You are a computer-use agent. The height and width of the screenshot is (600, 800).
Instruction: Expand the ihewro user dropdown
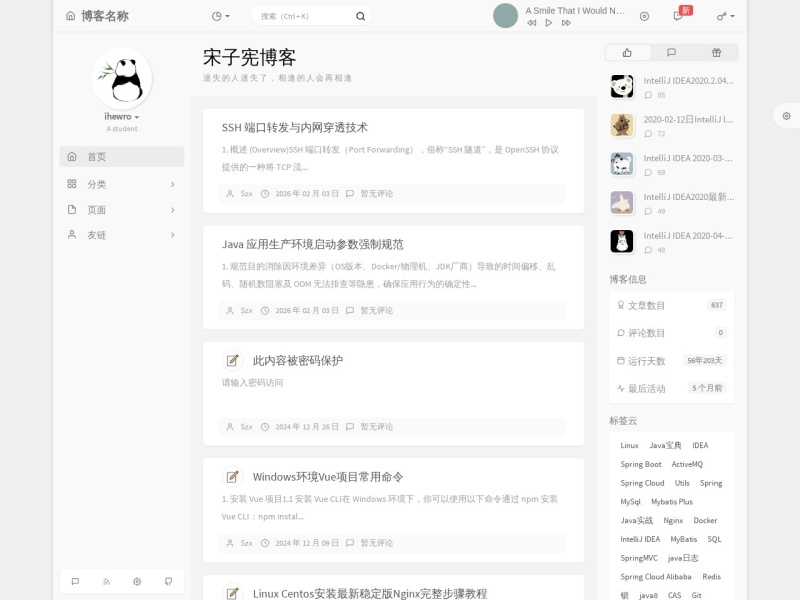tap(121, 116)
